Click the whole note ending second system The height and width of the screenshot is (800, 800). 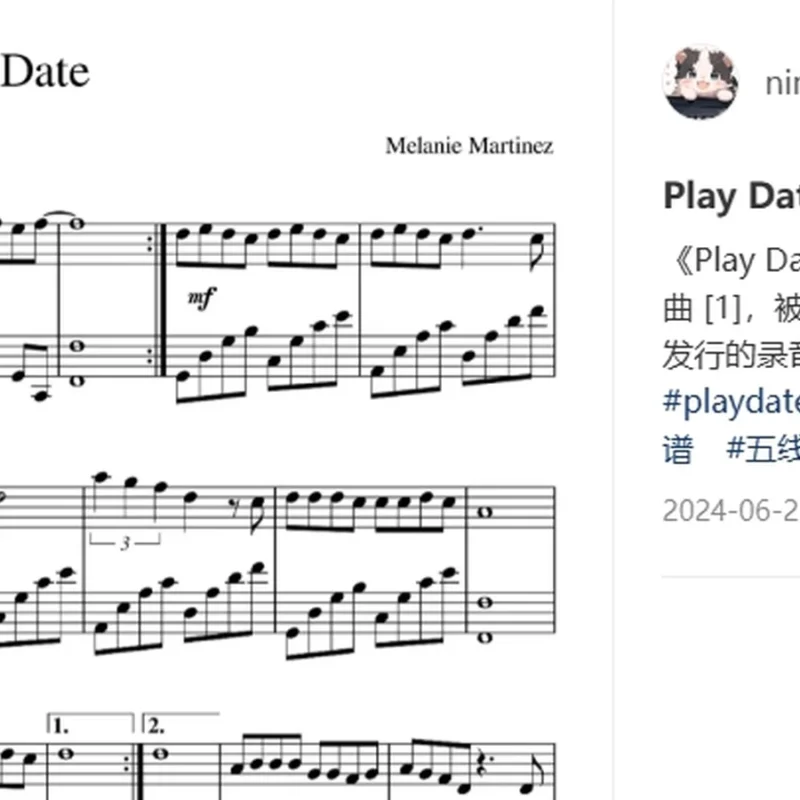[485, 512]
